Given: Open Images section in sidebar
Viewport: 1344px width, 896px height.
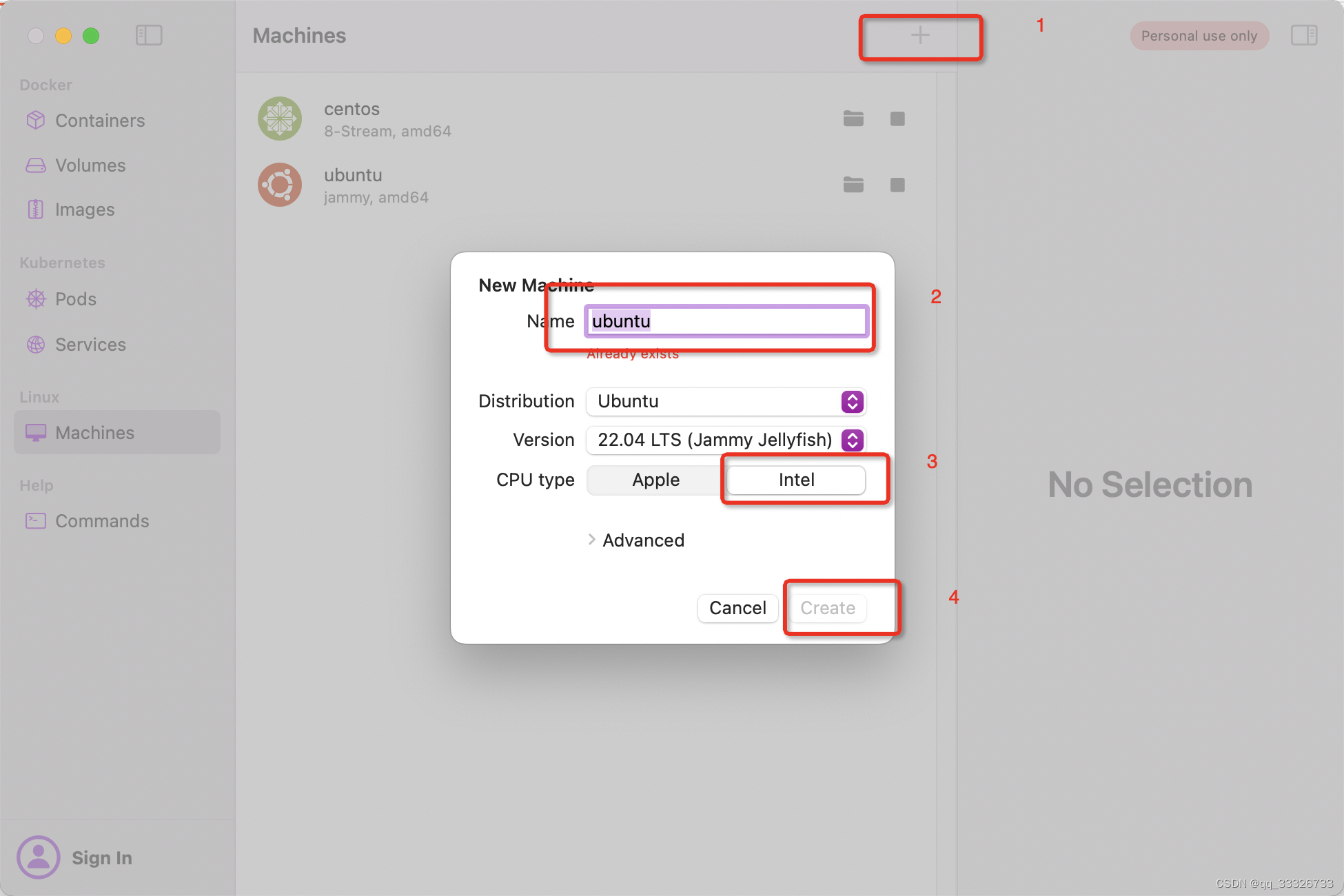Looking at the screenshot, I should (x=84, y=210).
